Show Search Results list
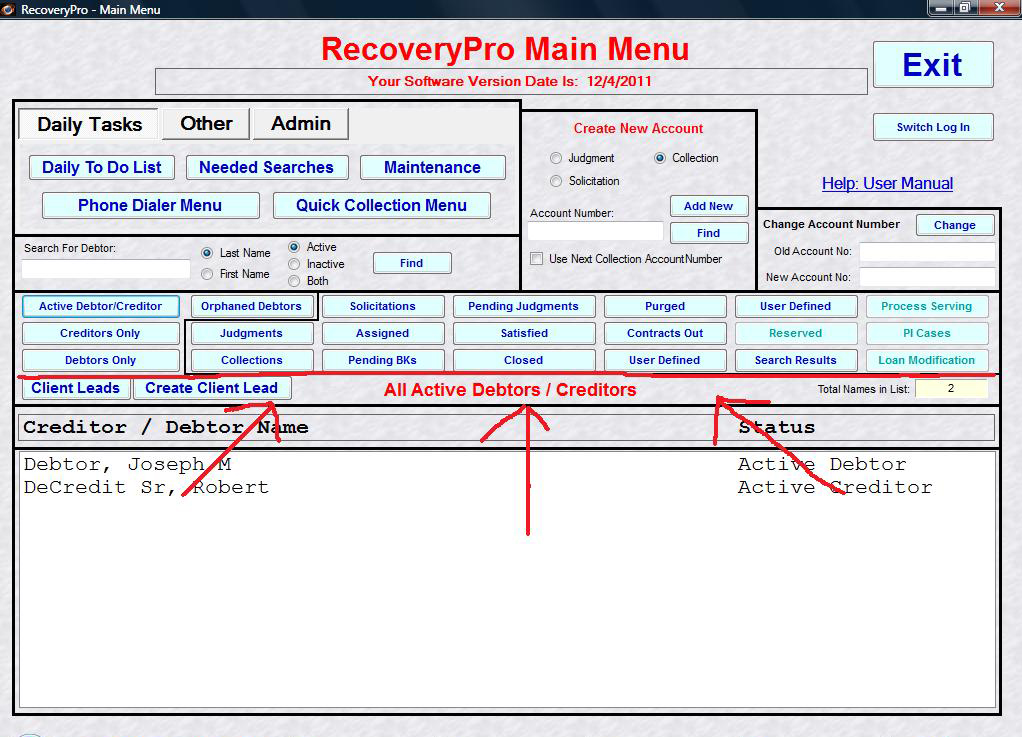Viewport: 1022px width, 737px height. (796, 360)
